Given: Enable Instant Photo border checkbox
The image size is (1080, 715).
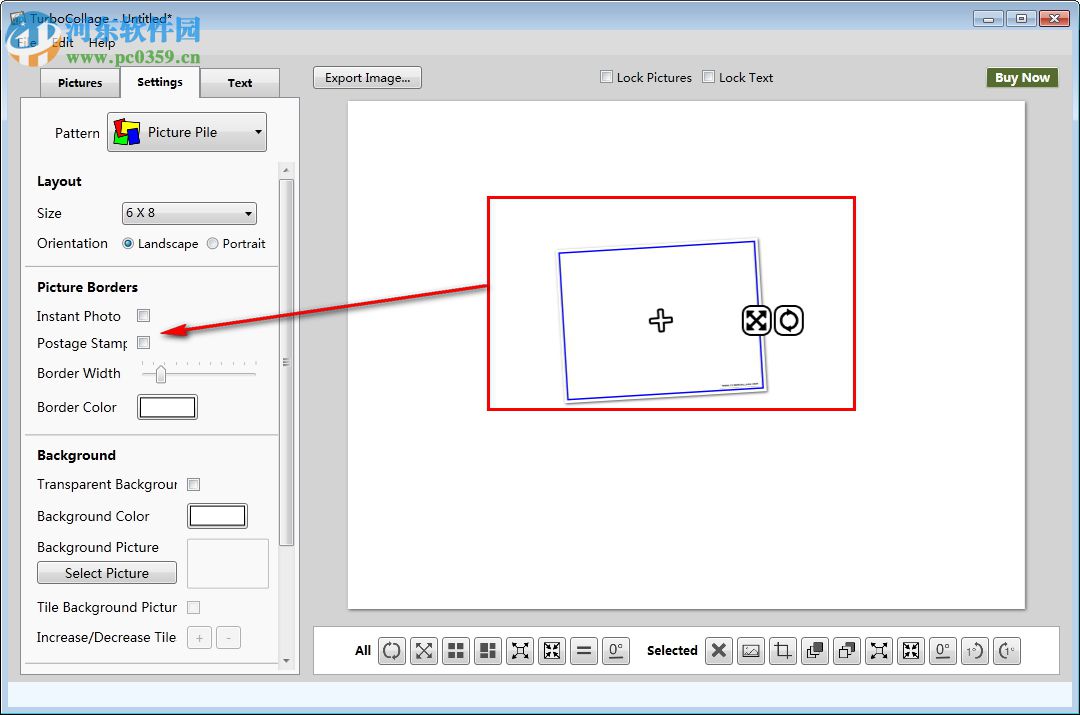Looking at the screenshot, I should click(143, 315).
